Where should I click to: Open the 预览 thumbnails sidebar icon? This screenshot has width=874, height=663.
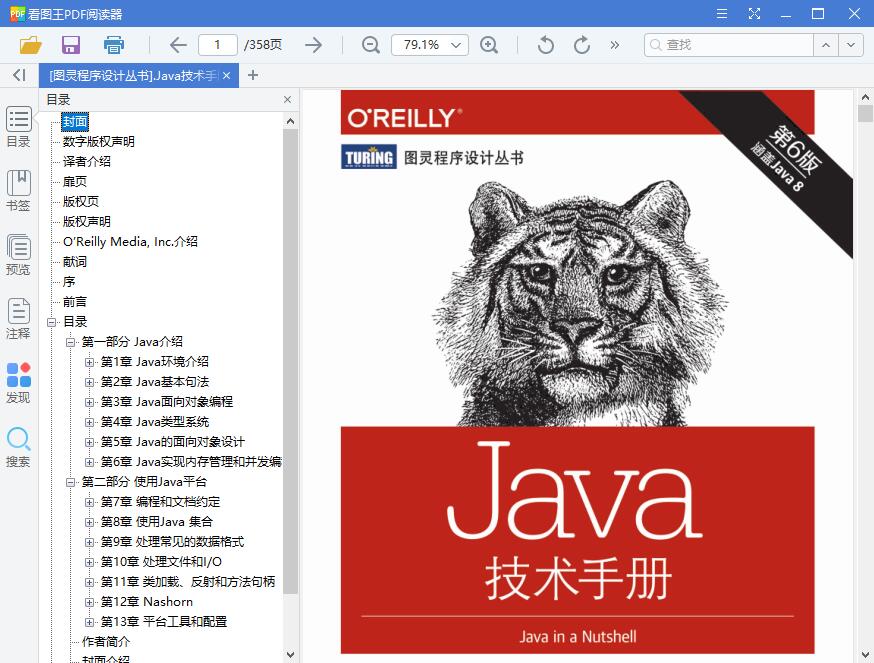tap(18, 255)
